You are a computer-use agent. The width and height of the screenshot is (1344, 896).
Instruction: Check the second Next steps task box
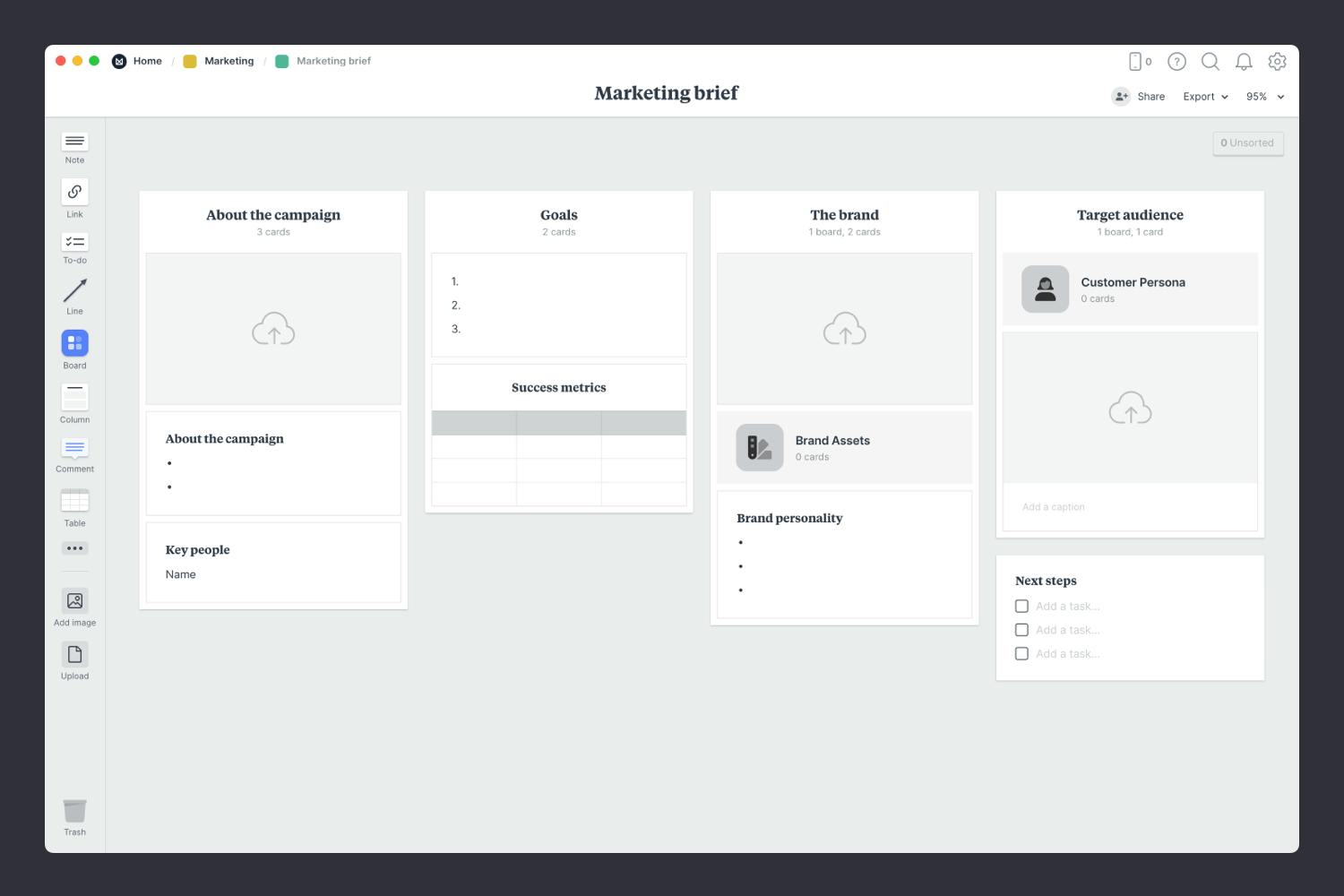point(1021,630)
